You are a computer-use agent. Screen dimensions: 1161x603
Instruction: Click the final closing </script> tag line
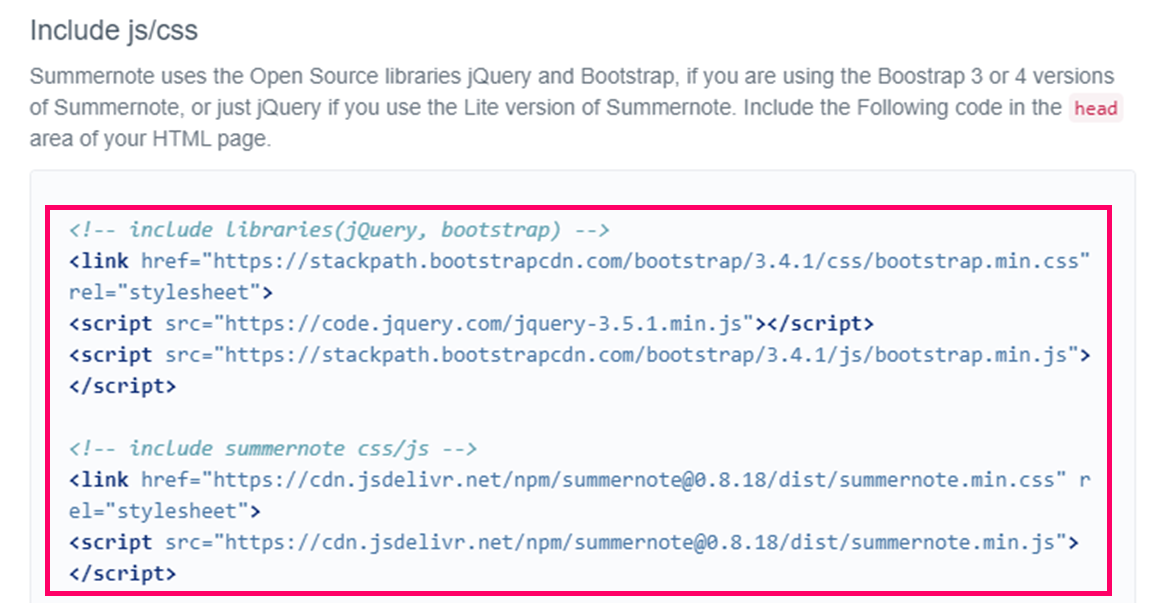[x=123, y=573]
